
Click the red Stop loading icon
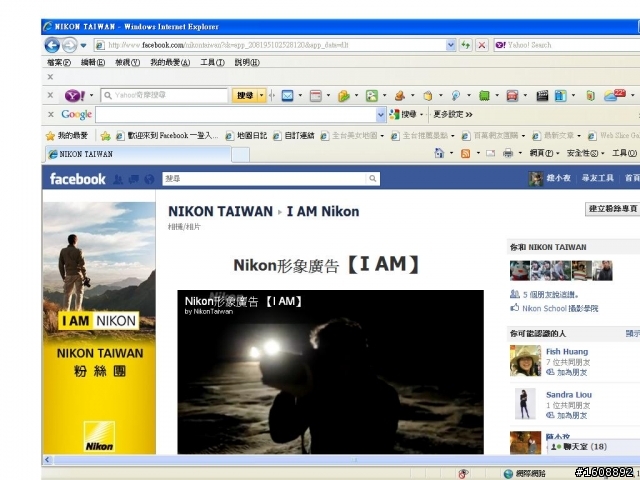[482, 45]
